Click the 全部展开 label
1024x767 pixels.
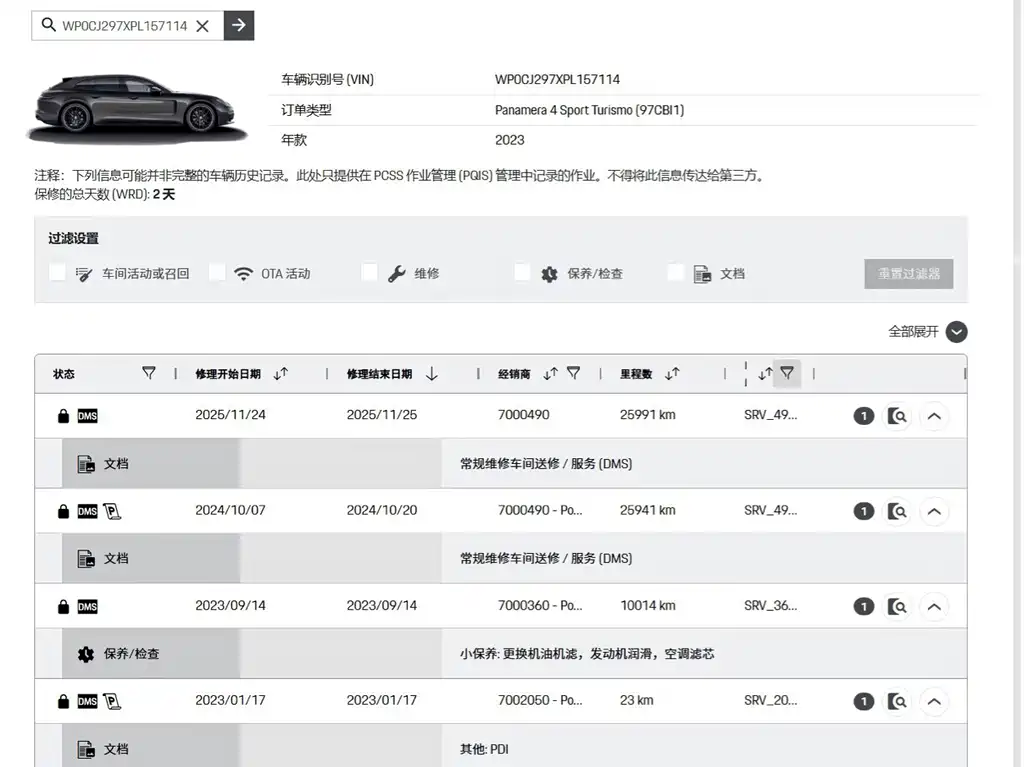pos(913,332)
